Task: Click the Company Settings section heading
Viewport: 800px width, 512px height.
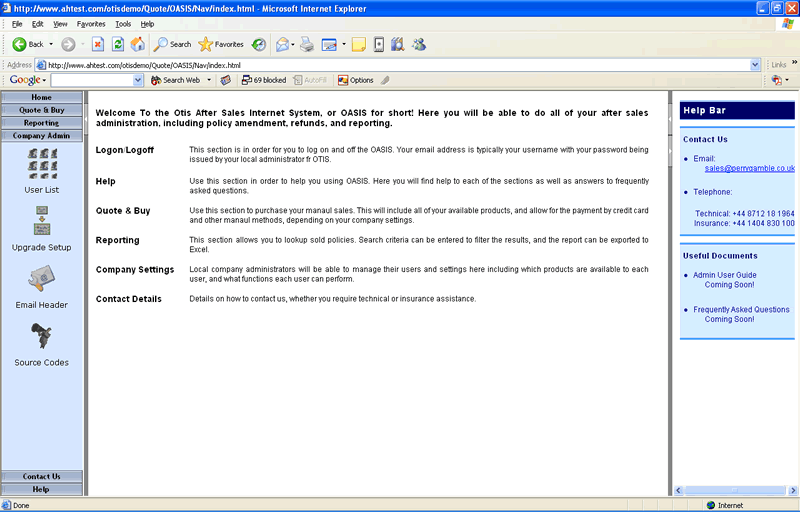Action: pyautogui.click(x=135, y=269)
